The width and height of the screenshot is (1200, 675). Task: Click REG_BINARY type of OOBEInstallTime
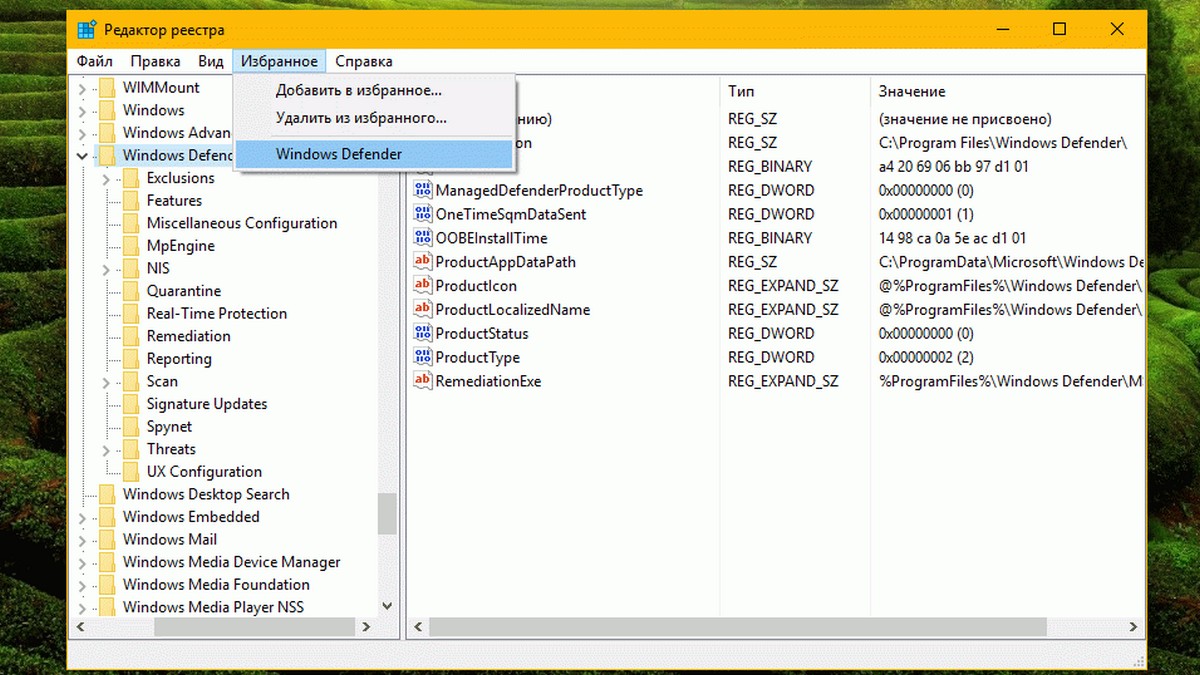[770, 238]
